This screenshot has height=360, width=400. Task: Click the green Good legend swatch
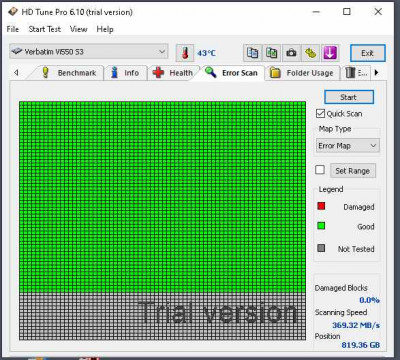pos(321,226)
